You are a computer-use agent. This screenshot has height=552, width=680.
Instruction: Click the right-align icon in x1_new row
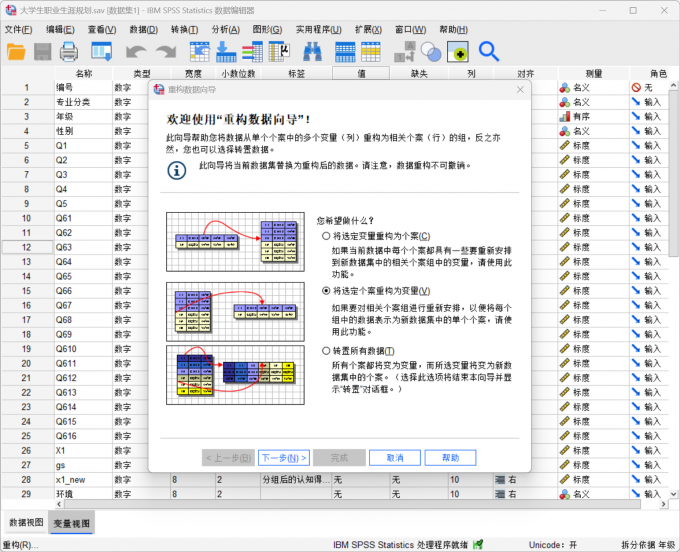pos(500,480)
